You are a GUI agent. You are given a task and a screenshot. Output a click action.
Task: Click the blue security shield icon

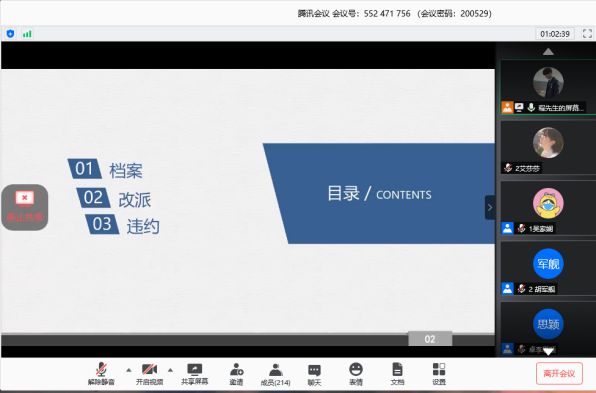(x=10, y=34)
